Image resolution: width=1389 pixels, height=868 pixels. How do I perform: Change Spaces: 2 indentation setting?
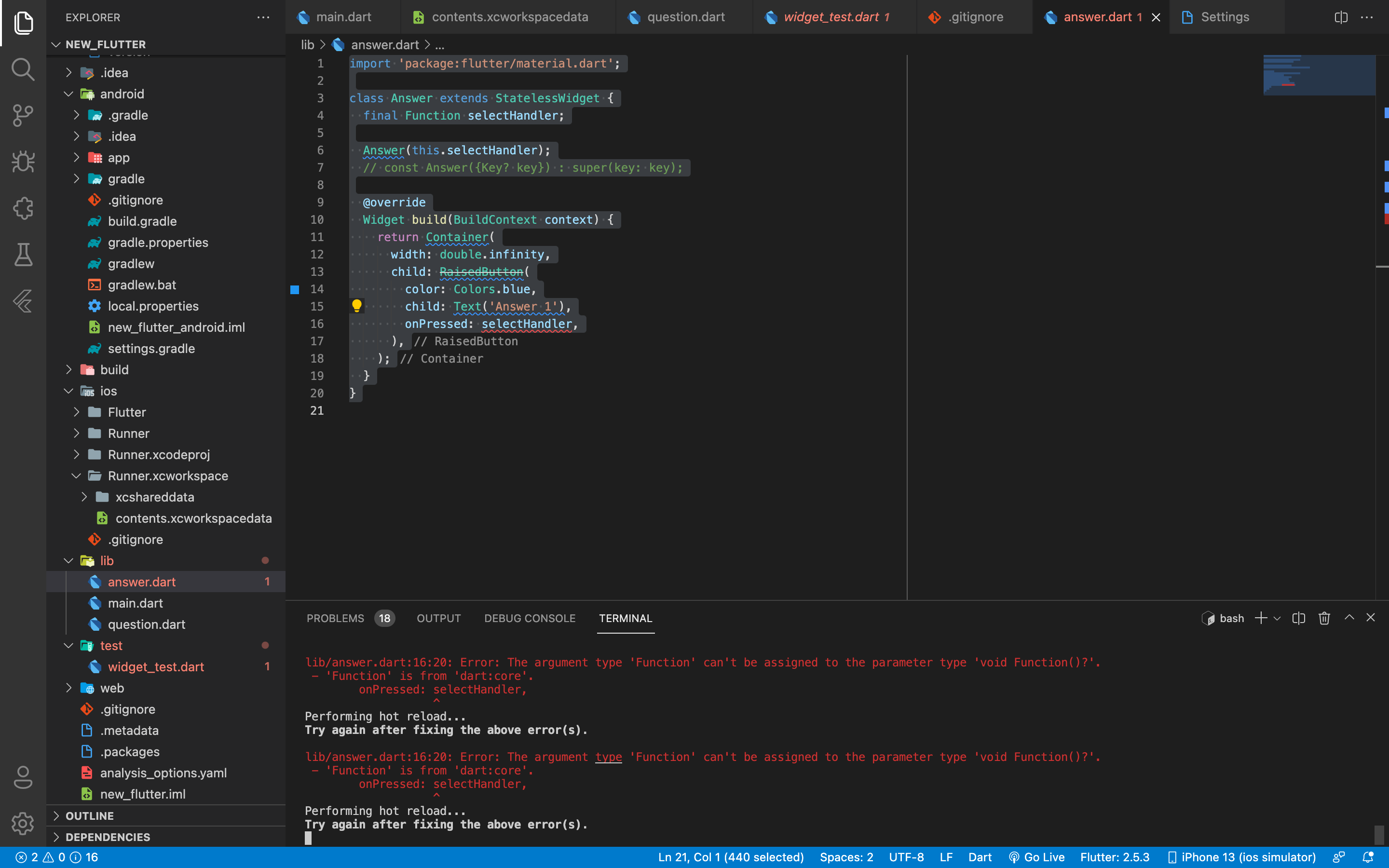tap(846, 857)
